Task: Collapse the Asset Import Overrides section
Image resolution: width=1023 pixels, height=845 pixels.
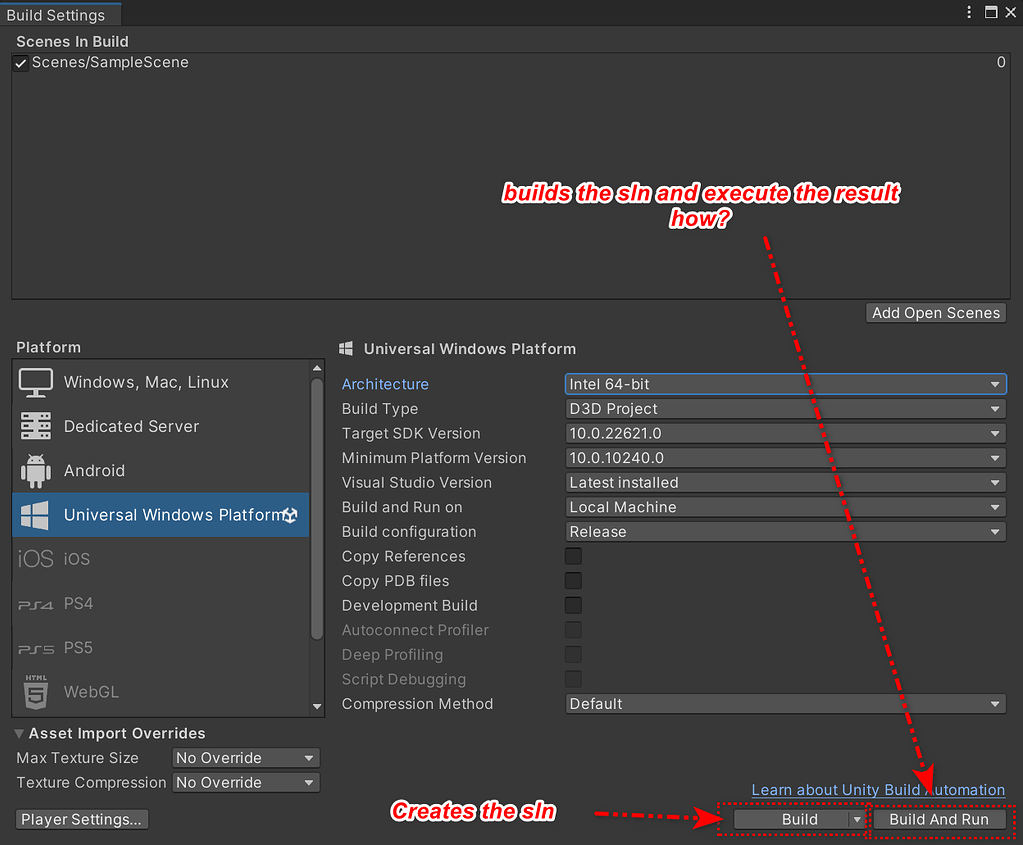Action: [18, 732]
